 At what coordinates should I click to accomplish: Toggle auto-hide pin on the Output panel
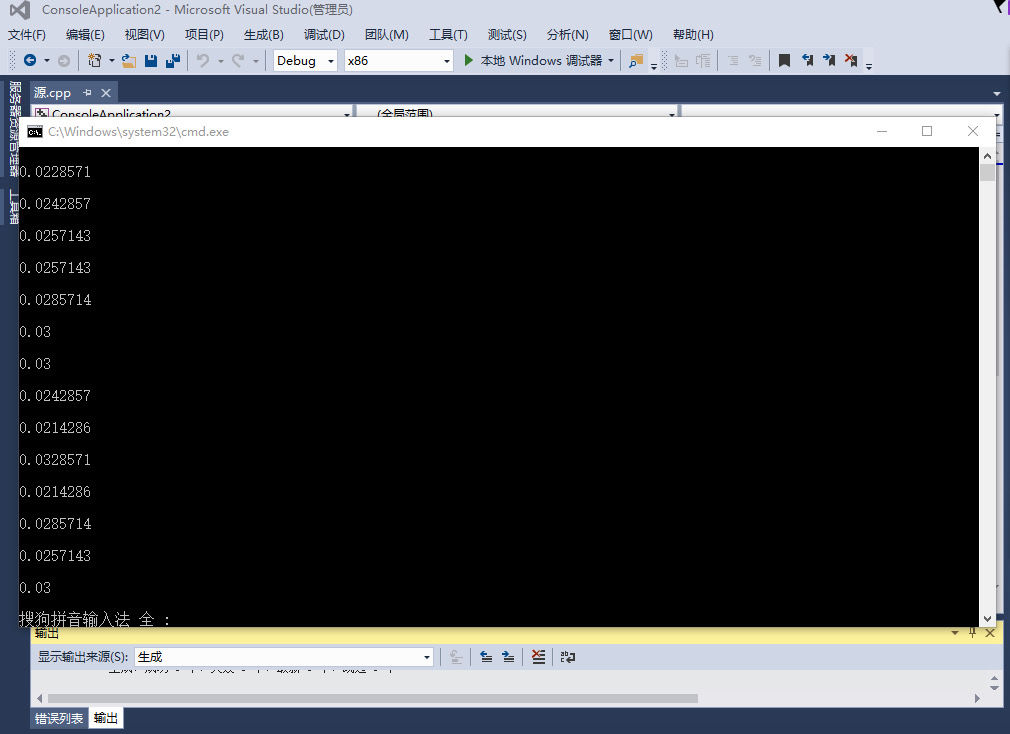[x=972, y=633]
